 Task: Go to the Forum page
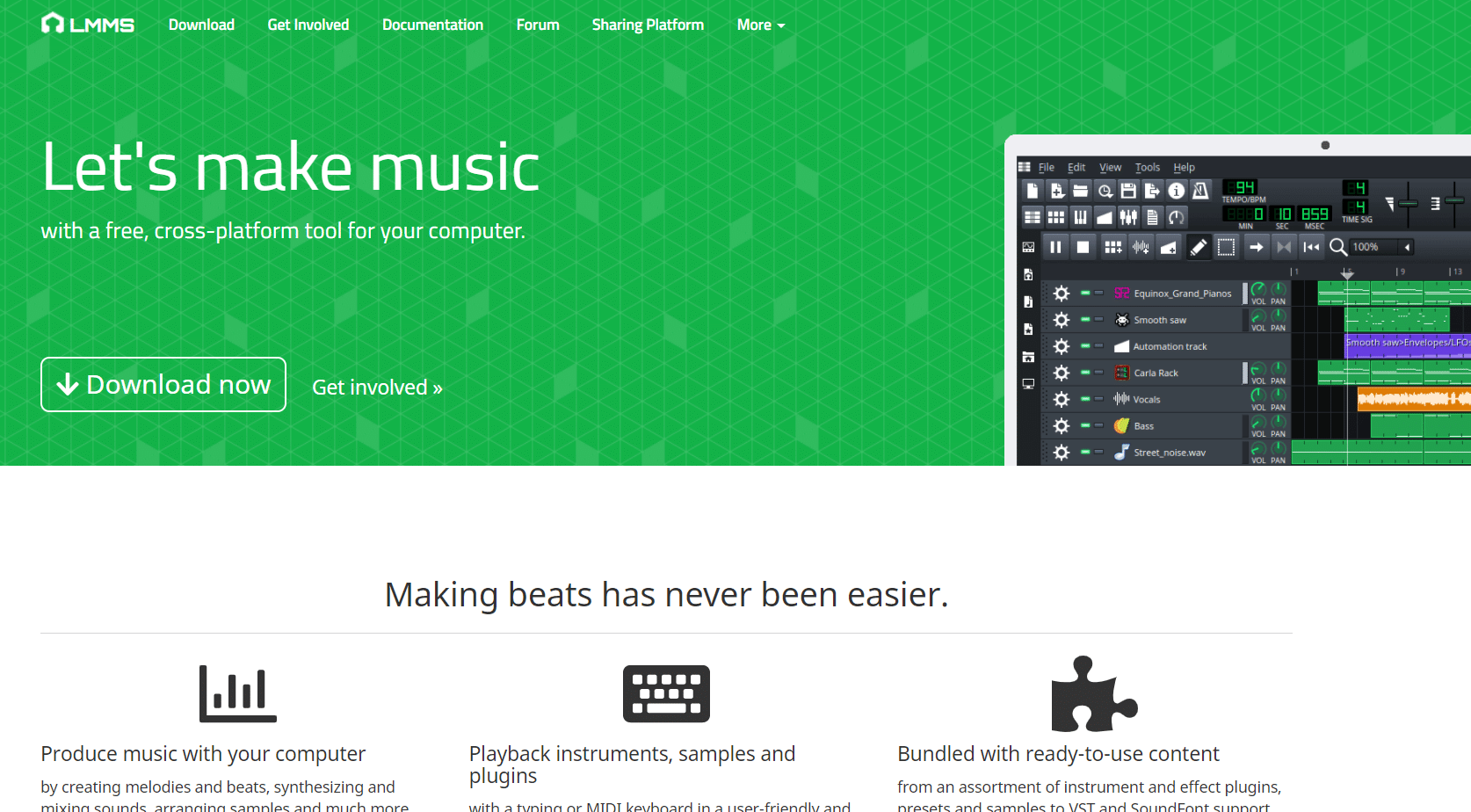click(538, 25)
